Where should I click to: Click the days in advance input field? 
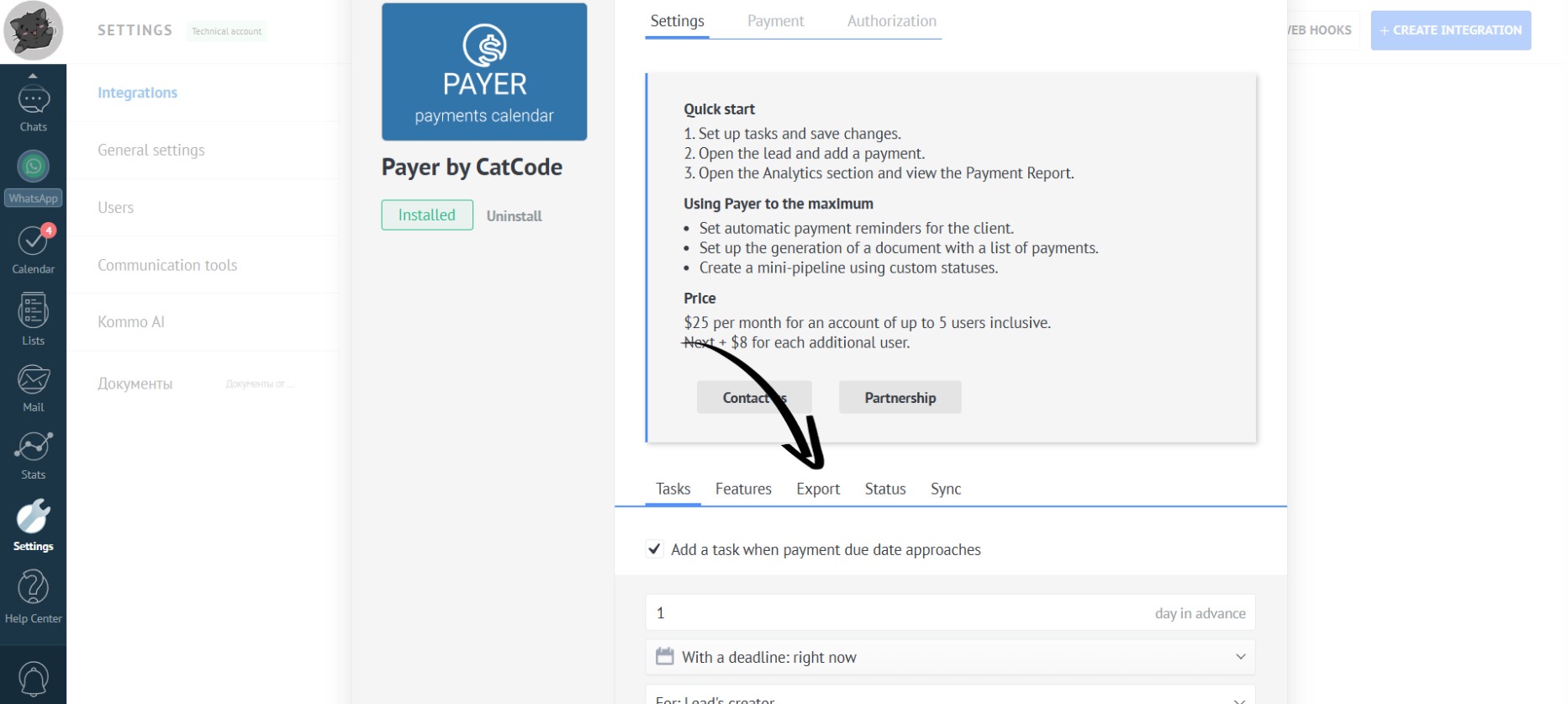[x=891, y=613]
